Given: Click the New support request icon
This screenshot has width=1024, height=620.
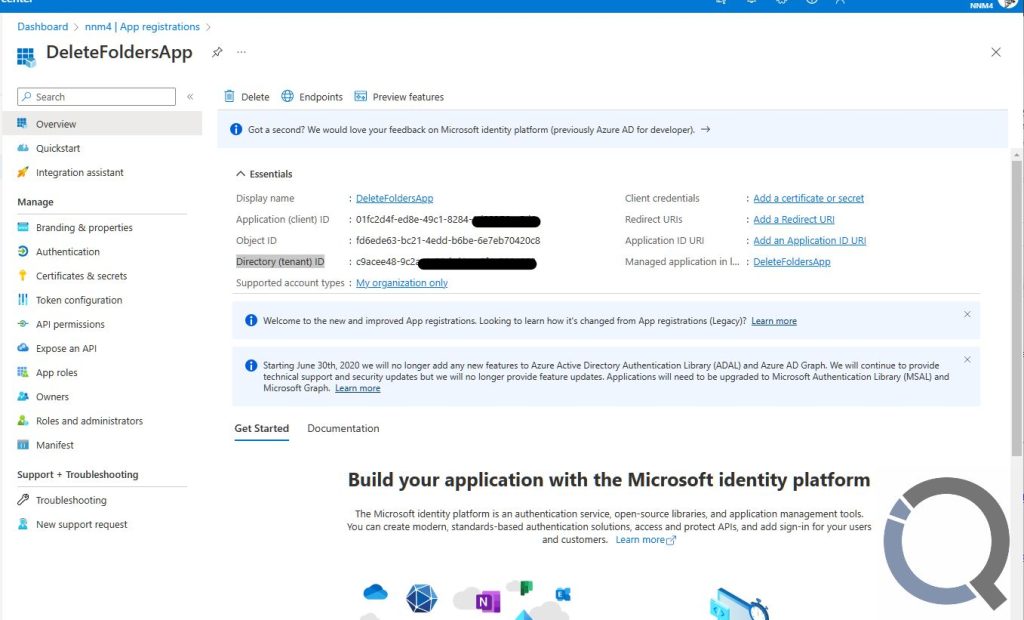Looking at the screenshot, I should [23, 524].
